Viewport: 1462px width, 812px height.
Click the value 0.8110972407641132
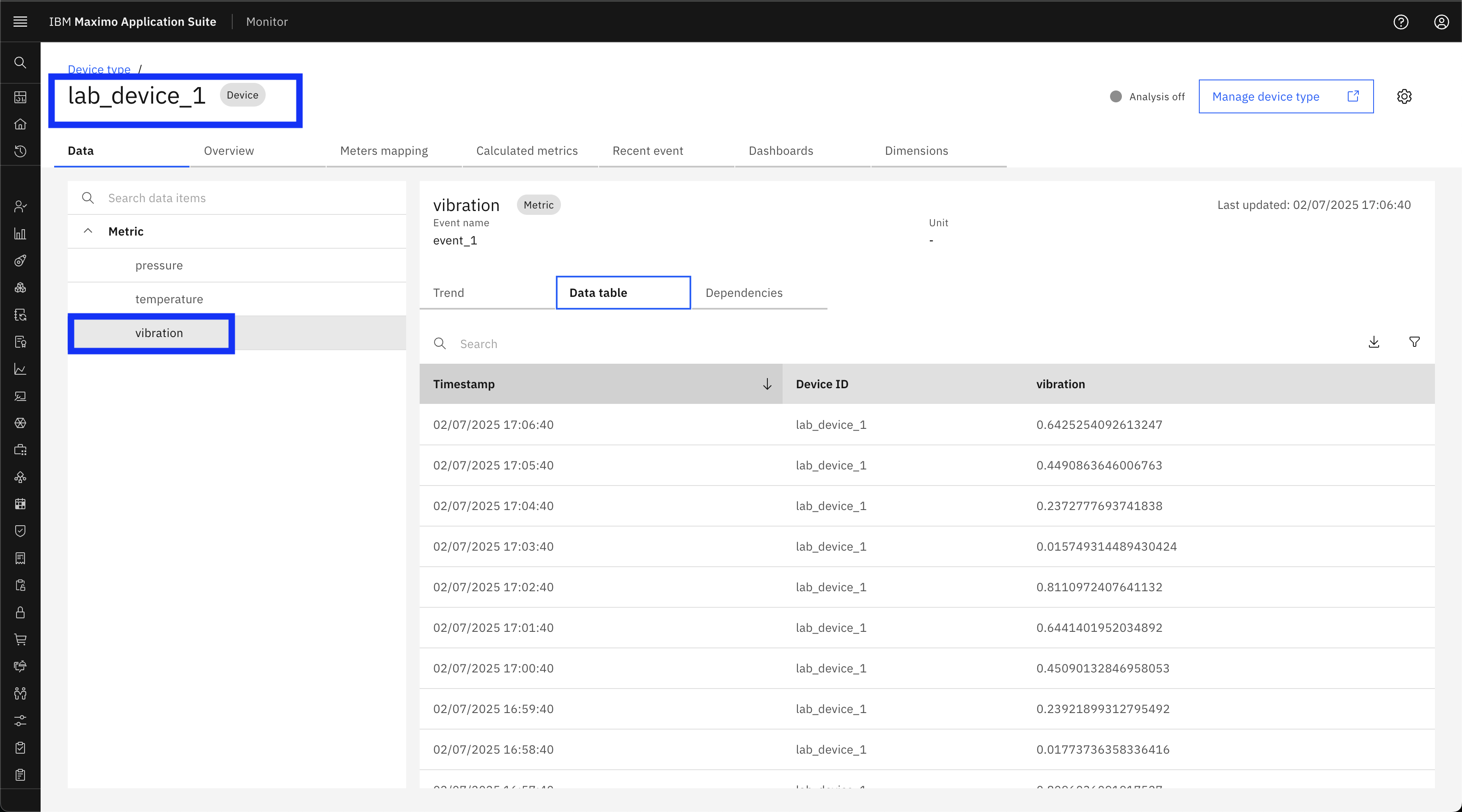tap(1099, 587)
